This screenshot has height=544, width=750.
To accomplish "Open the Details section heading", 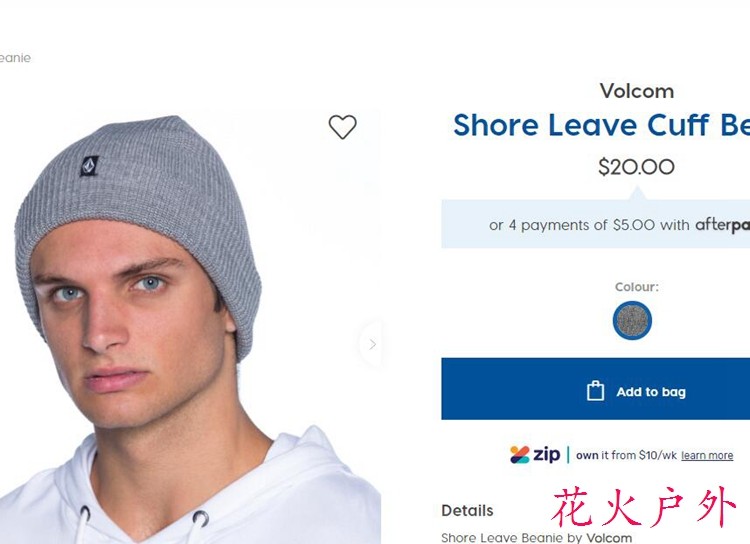I will point(467,511).
